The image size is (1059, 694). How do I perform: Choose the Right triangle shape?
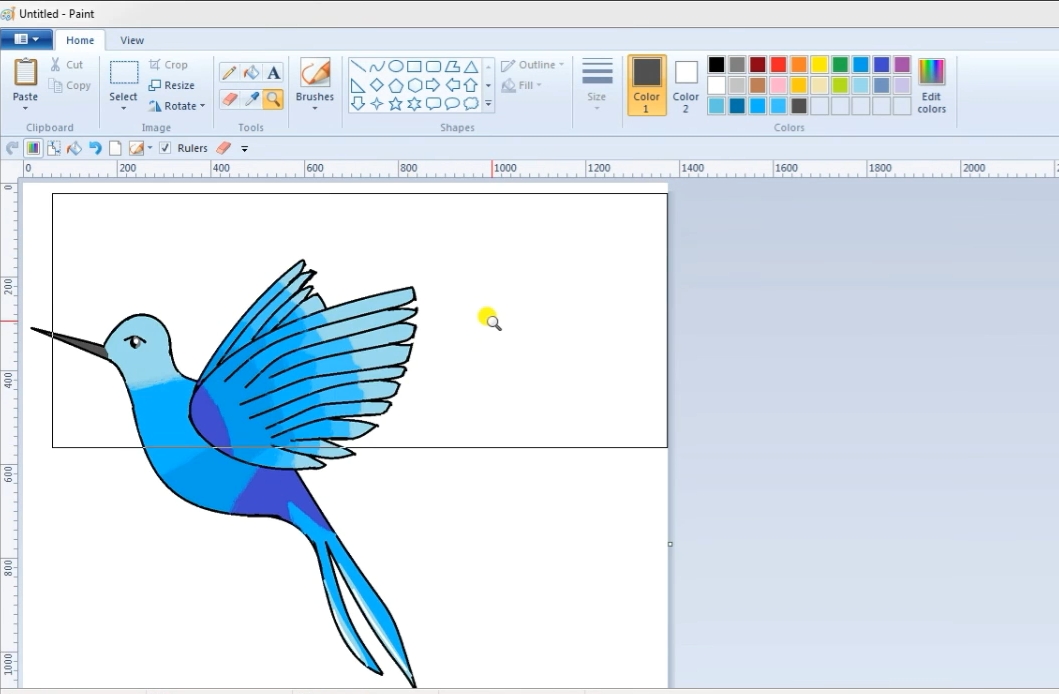[358, 85]
